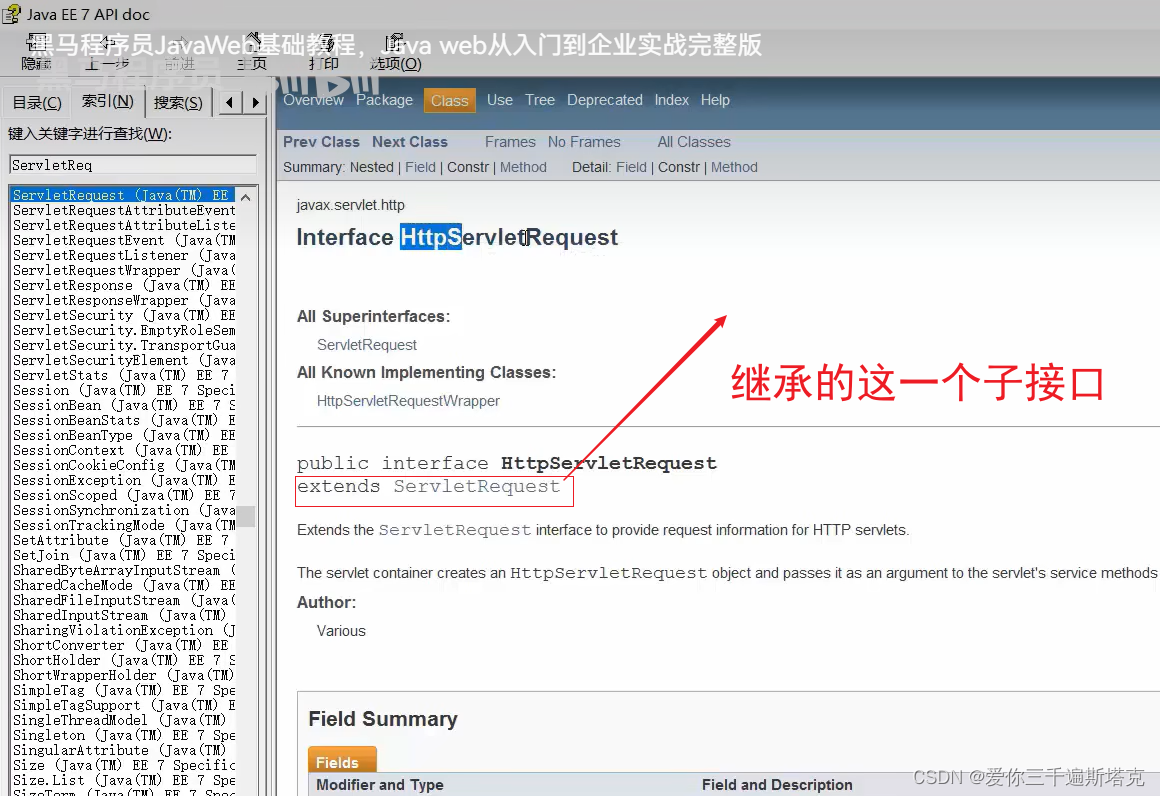Click the right arrow tab-scroll icon

pos(255,101)
